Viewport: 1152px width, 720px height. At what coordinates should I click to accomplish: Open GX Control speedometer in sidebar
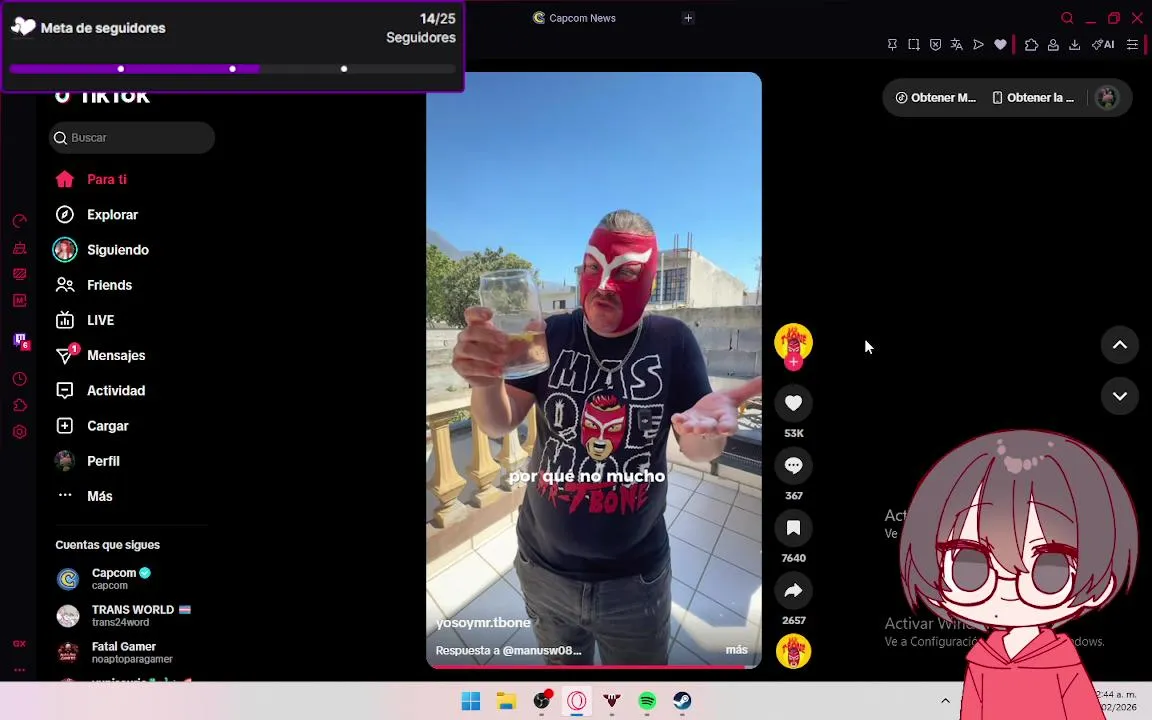point(20,221)
